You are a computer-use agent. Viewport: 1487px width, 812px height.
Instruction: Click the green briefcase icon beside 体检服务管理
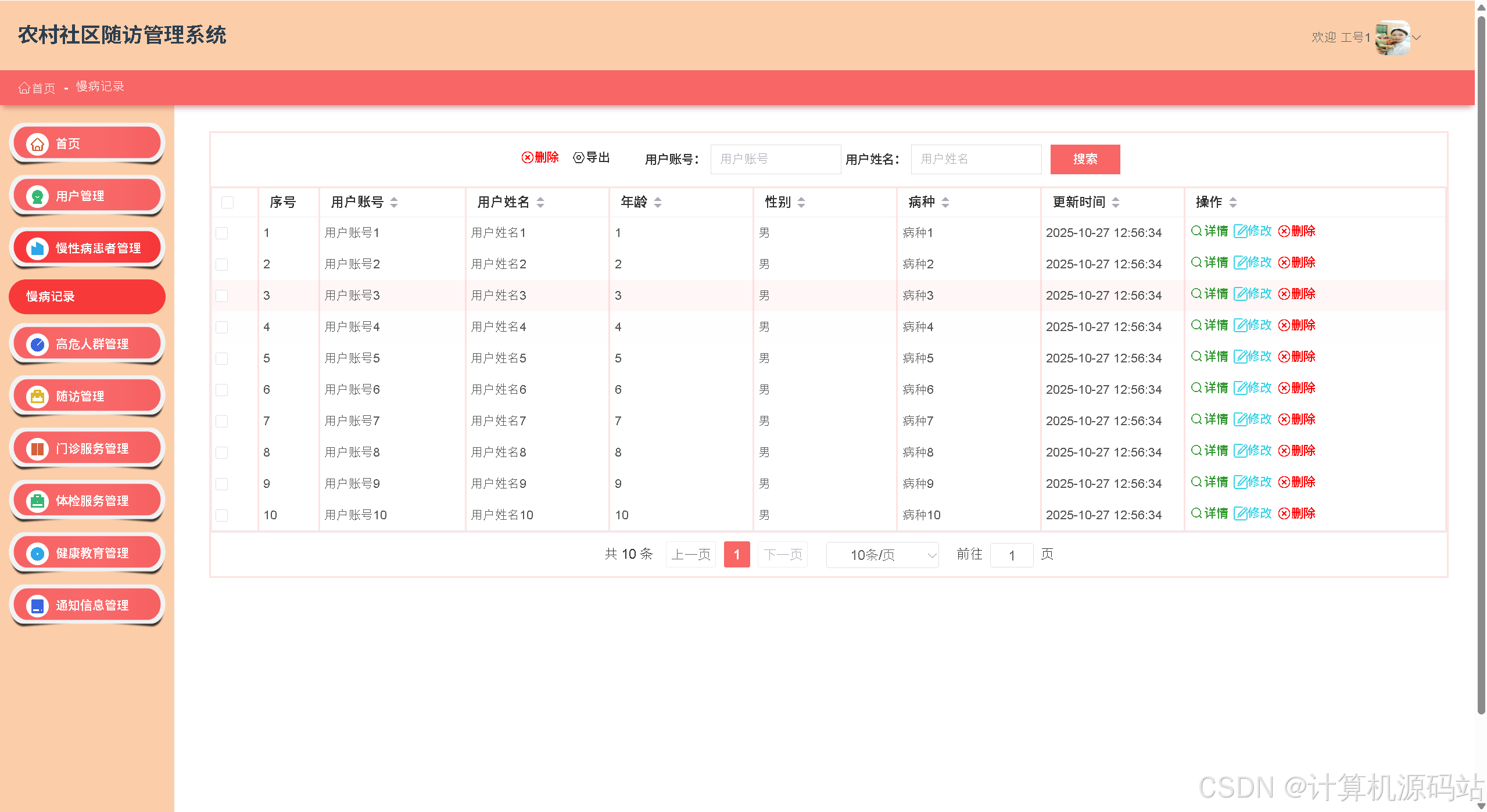(x=38, y=501)
